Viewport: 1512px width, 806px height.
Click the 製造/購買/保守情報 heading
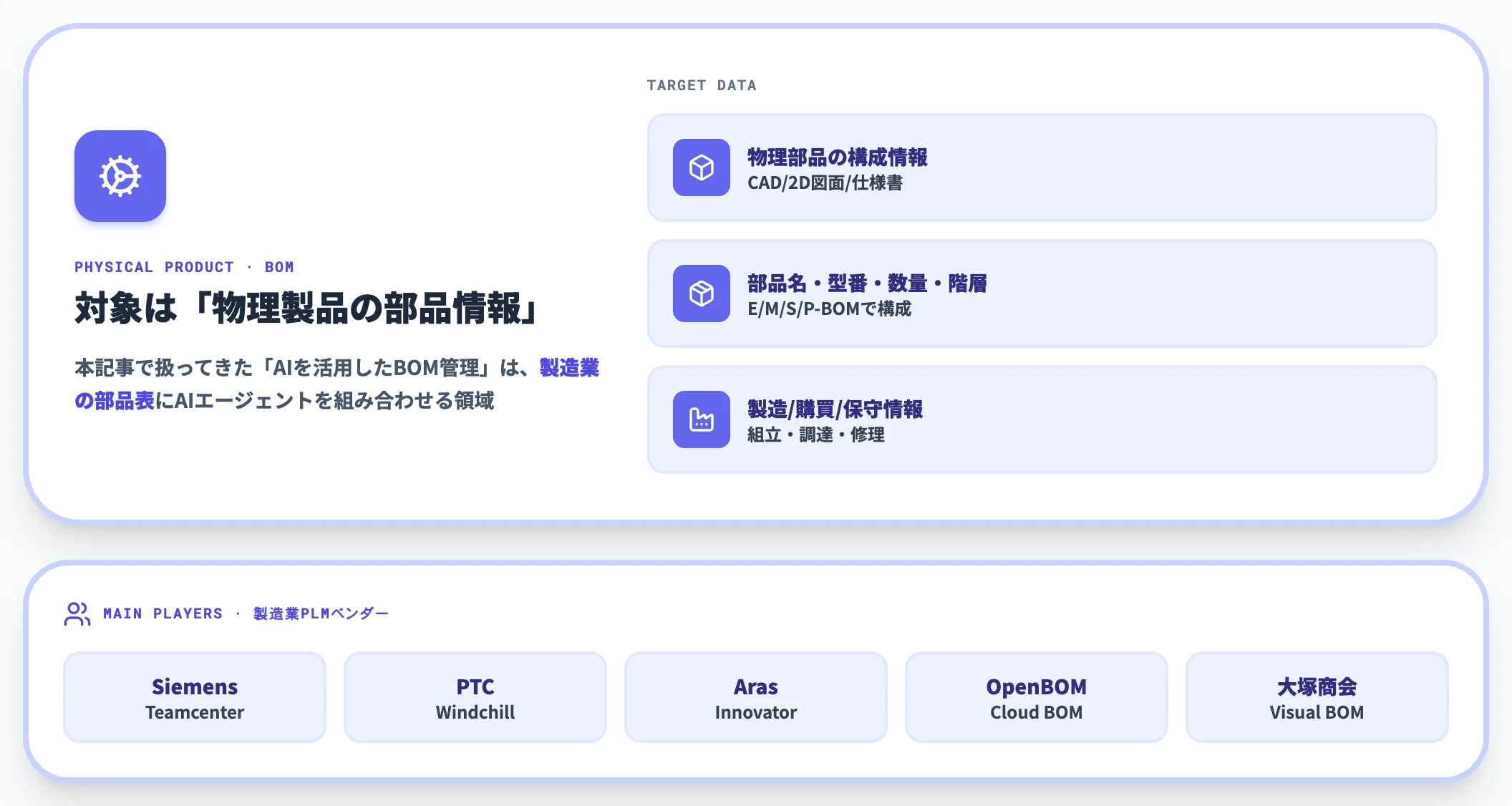tap(835, 409)
